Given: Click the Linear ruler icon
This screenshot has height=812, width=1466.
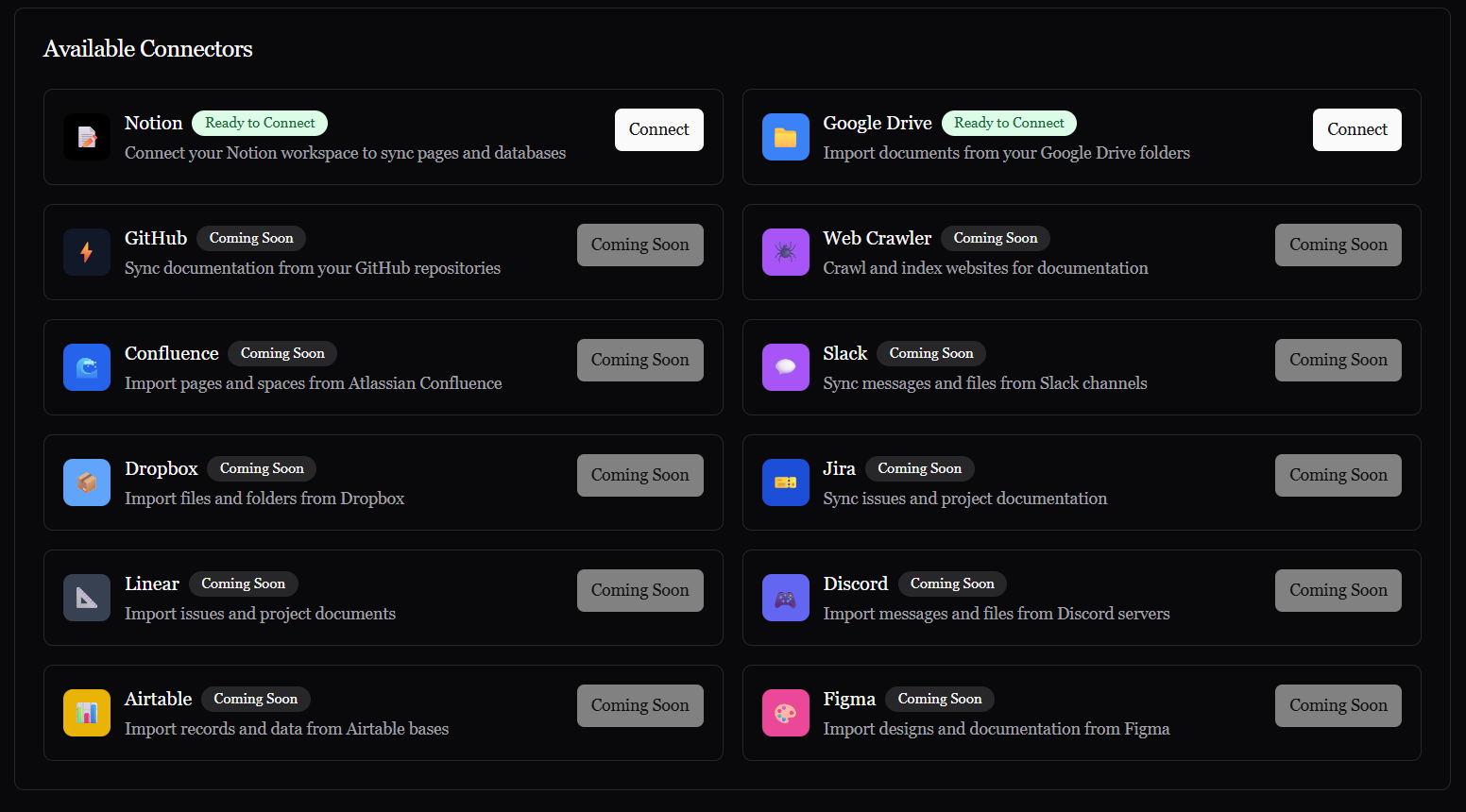Looking at the screenshot, I should coord(87,598).
